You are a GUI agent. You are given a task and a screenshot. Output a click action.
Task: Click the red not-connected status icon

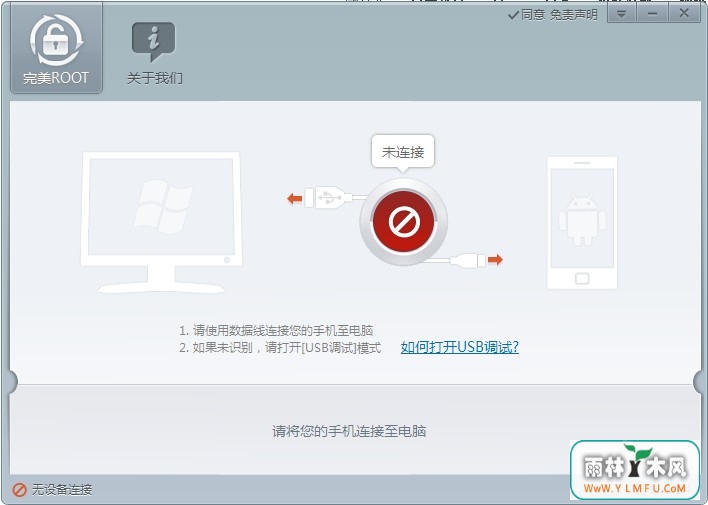coord(403,221)
